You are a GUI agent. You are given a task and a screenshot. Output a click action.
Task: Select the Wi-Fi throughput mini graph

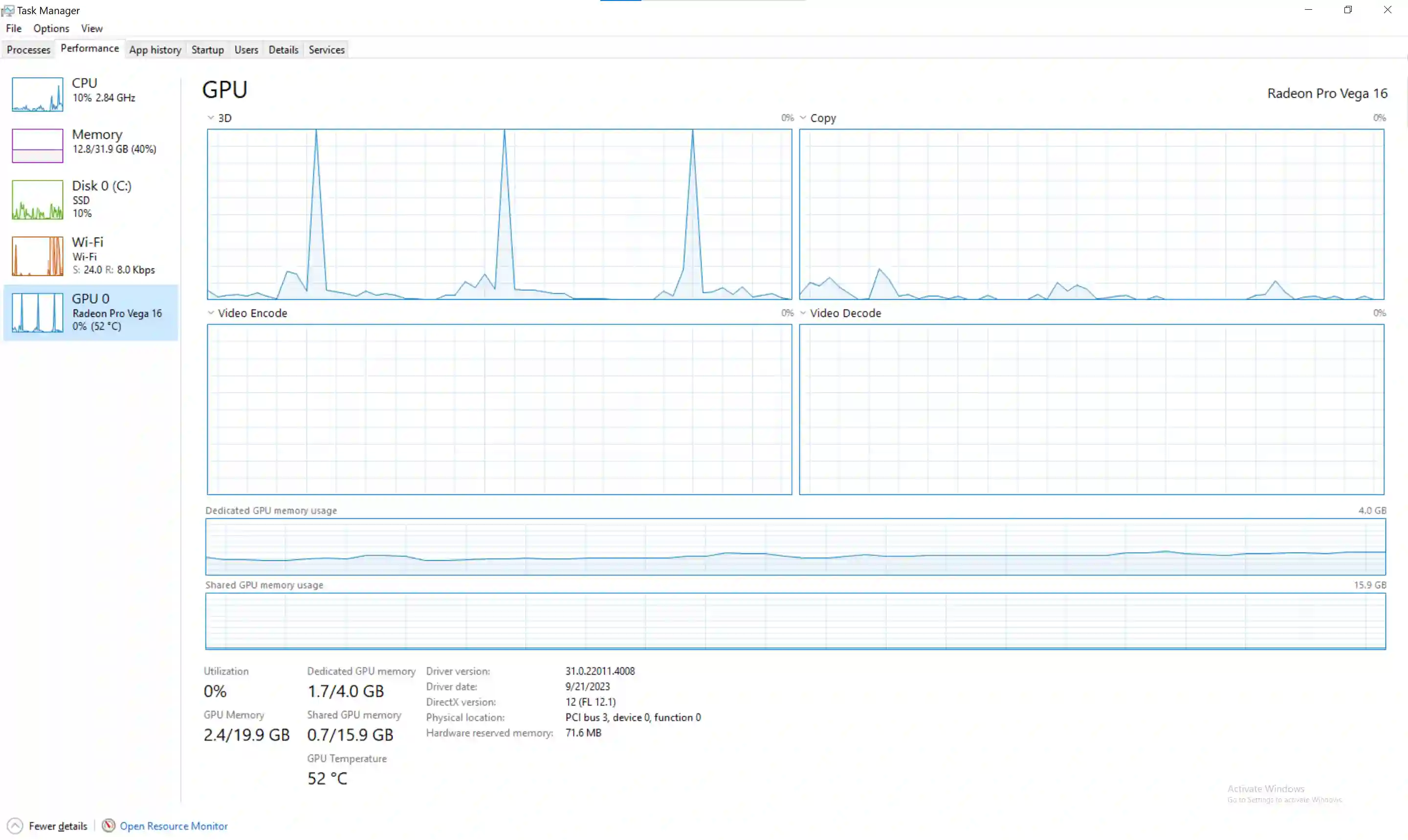[37, 256]
